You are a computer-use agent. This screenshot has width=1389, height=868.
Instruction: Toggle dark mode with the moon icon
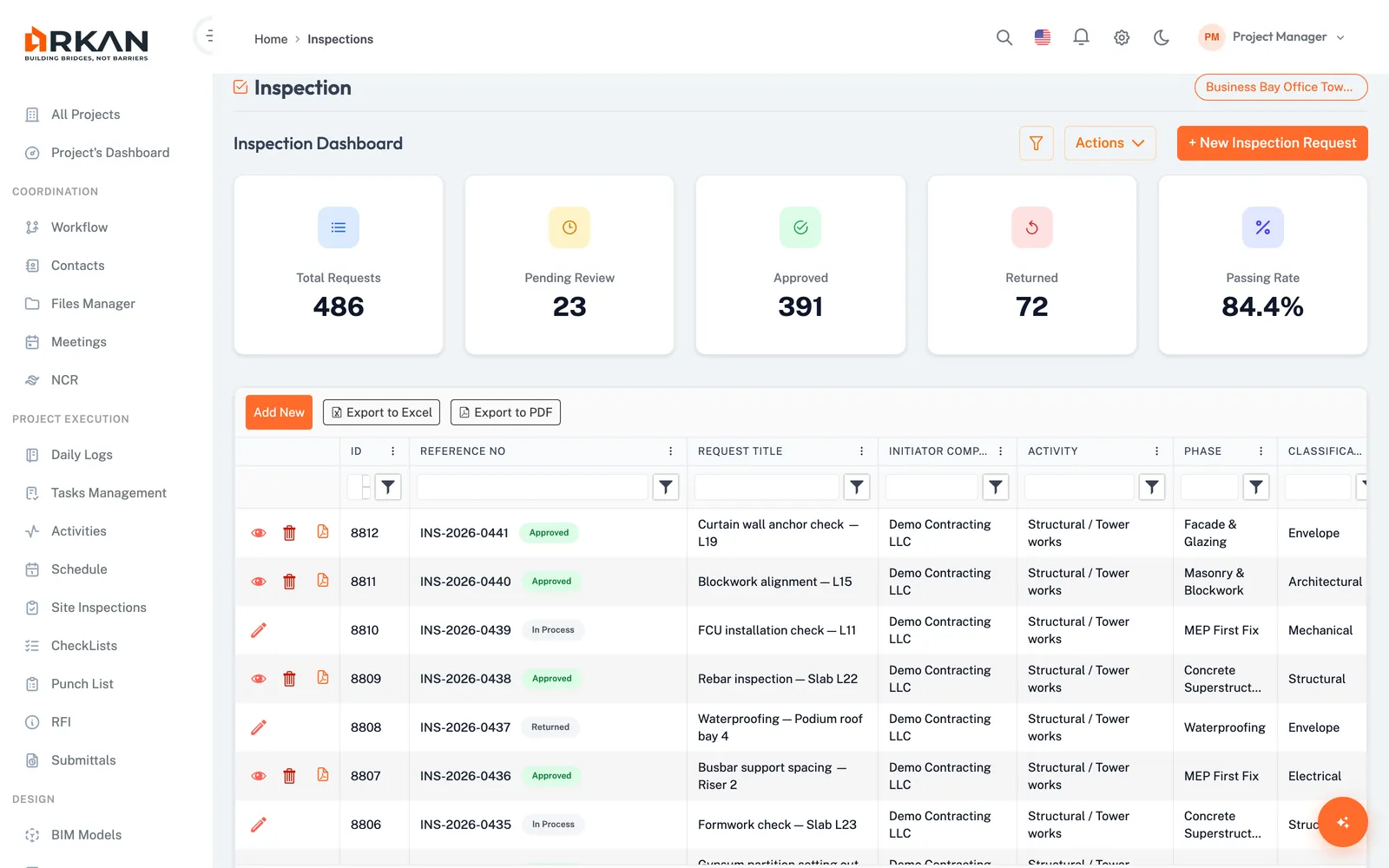1162,37
